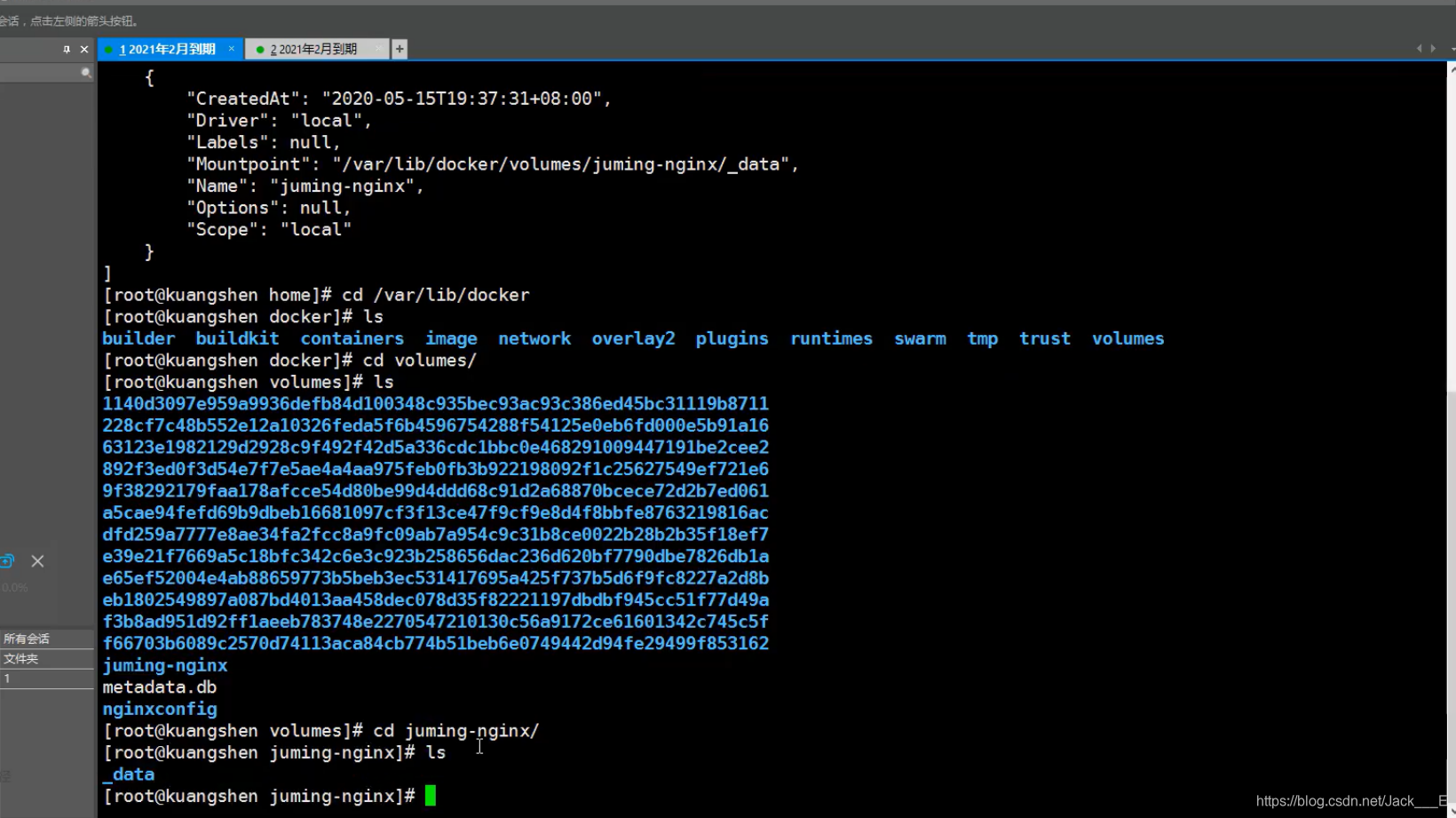Screen dimensions: 1456x818
Task: Click the 'nginxconfig' volume listing
Action: coord(160,709)
